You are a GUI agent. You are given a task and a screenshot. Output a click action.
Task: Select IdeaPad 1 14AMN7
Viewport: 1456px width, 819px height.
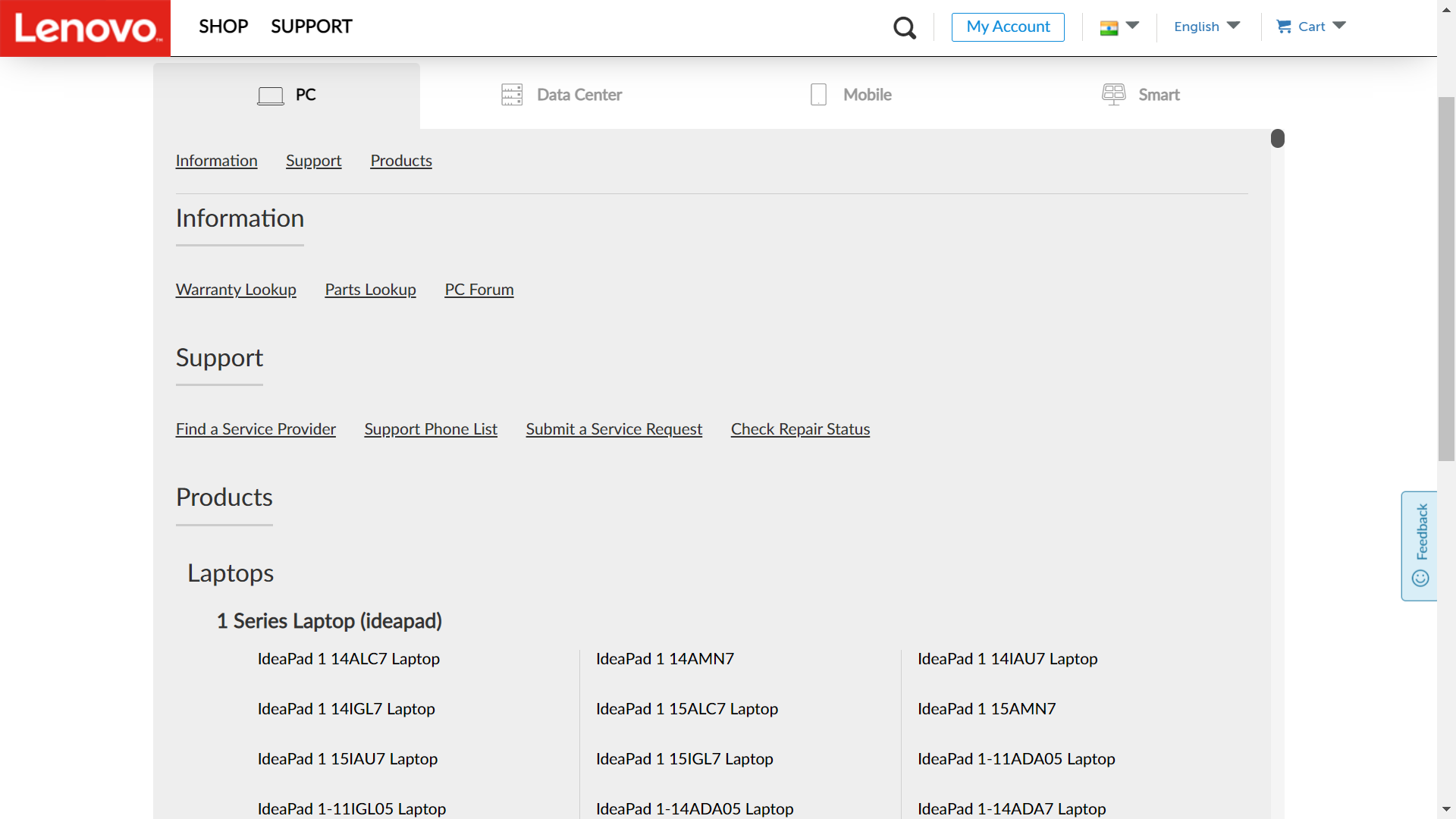tap(664, 659)
